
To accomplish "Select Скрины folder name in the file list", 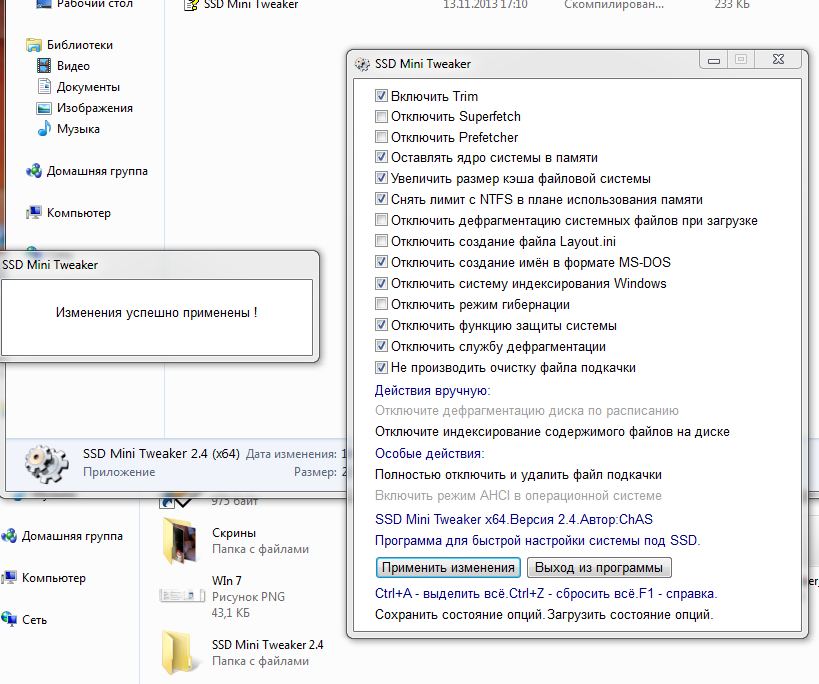I will [x=234, y=533].
